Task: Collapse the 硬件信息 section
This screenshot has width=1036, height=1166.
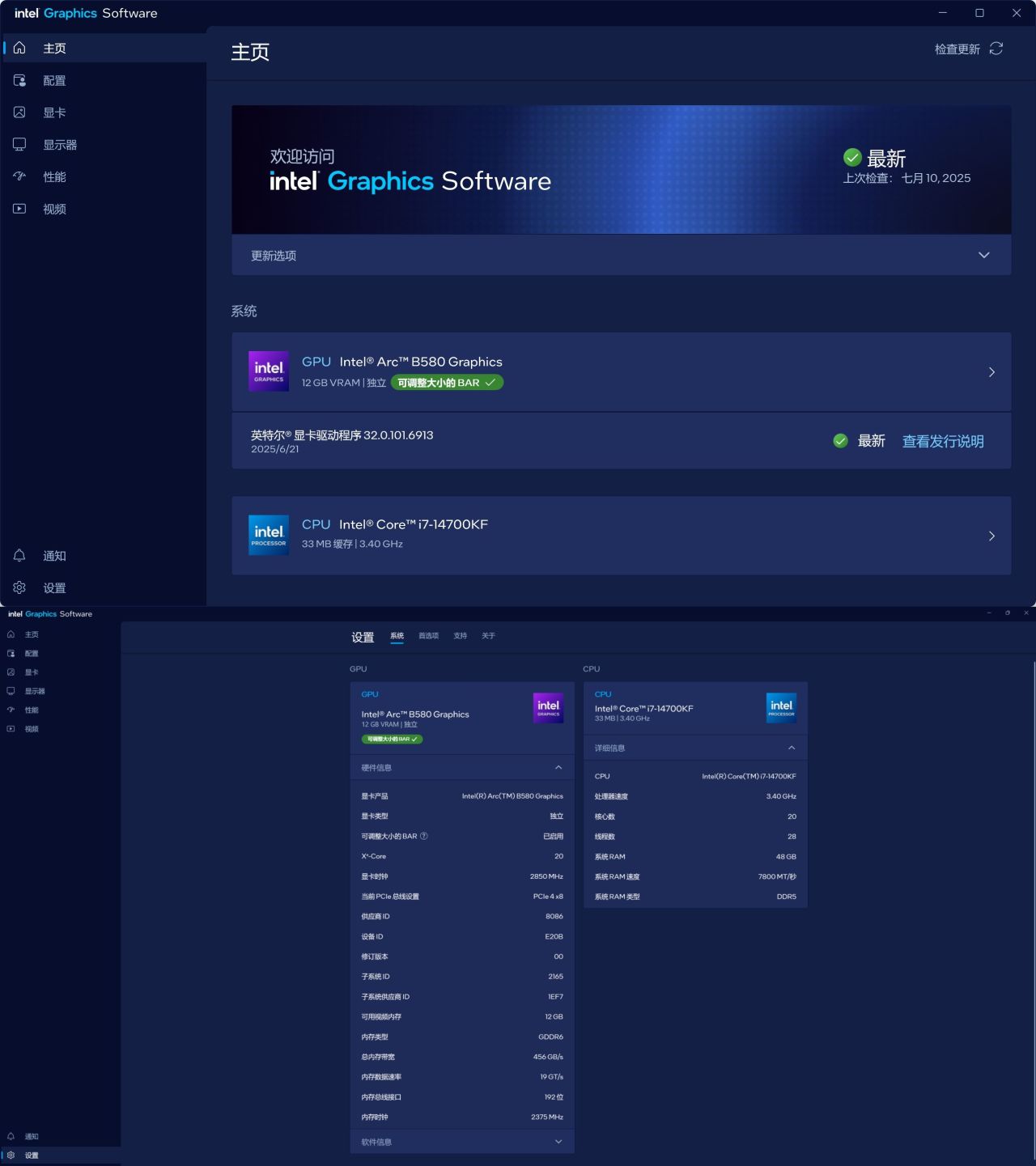Action: (x=461, y=767)
